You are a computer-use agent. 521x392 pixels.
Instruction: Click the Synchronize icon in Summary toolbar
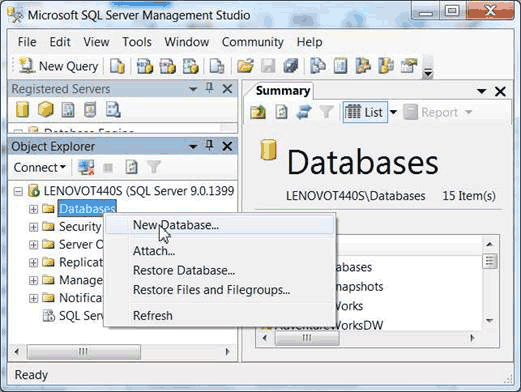coord(304,112)
